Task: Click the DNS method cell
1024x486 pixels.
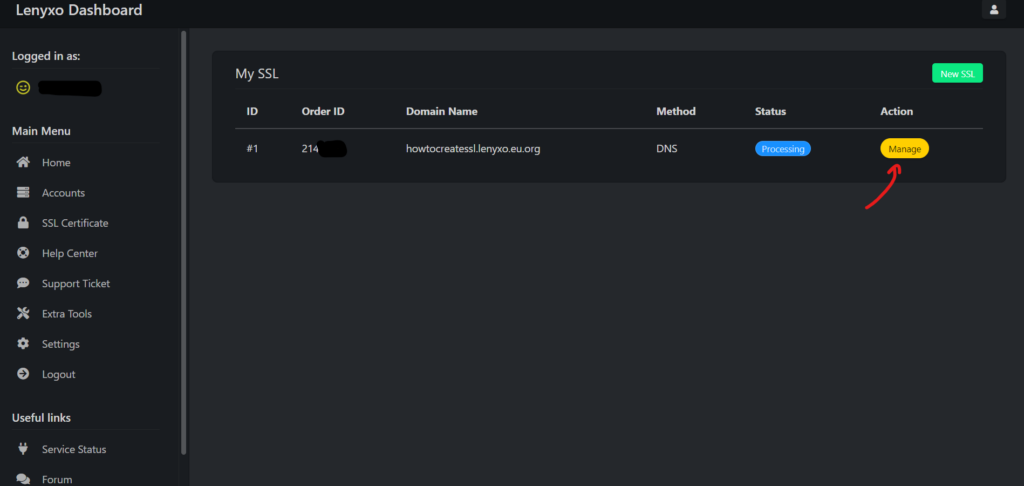Action: click(x=667, y=149)
